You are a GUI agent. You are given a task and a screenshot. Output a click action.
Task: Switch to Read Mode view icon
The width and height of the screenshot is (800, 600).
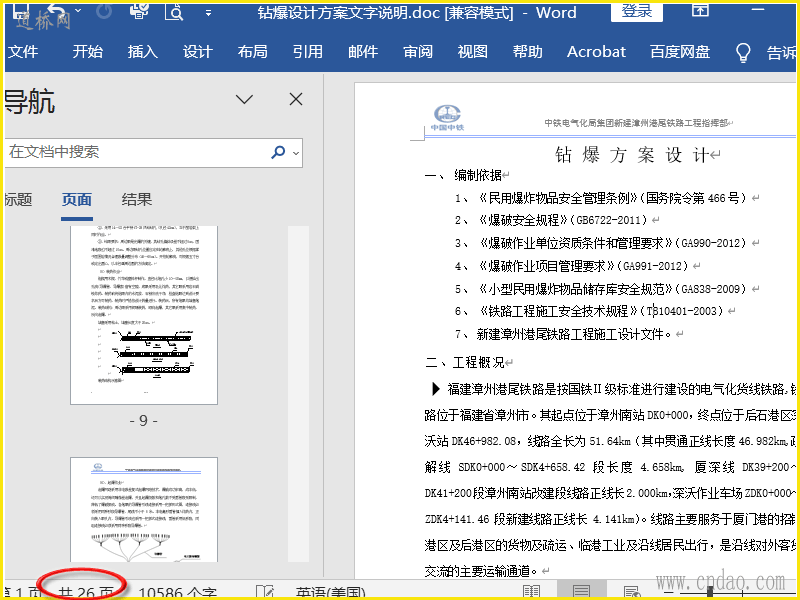[532, 592]
